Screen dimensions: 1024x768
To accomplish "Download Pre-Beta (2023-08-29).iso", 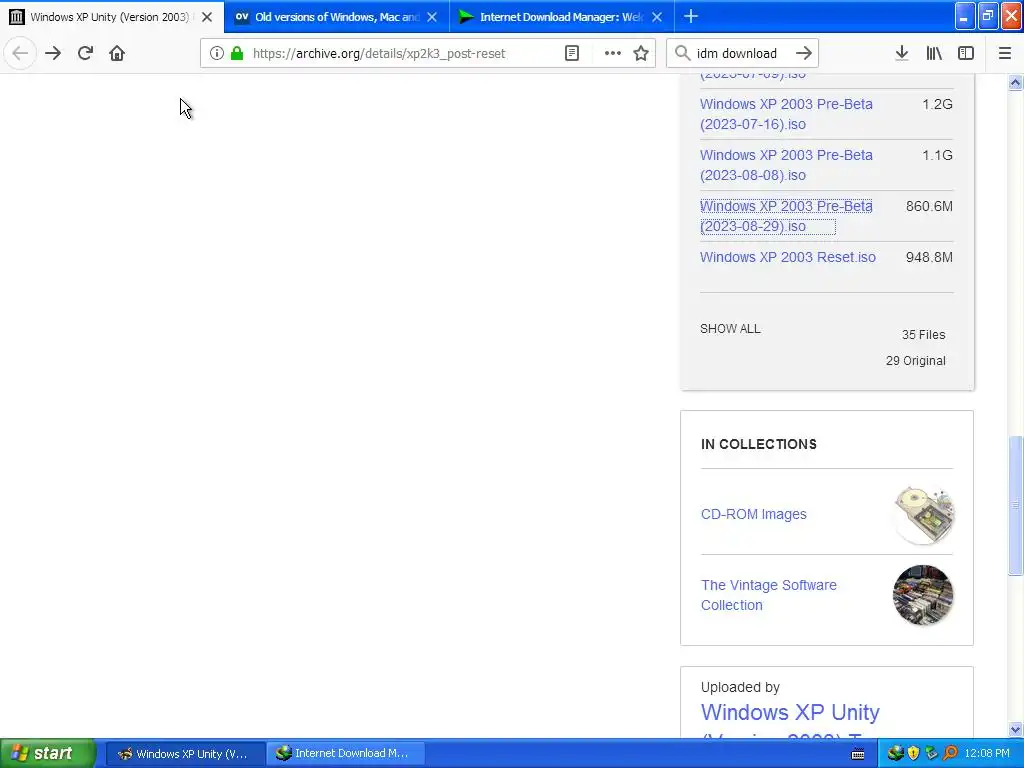I will pos(786,216).
